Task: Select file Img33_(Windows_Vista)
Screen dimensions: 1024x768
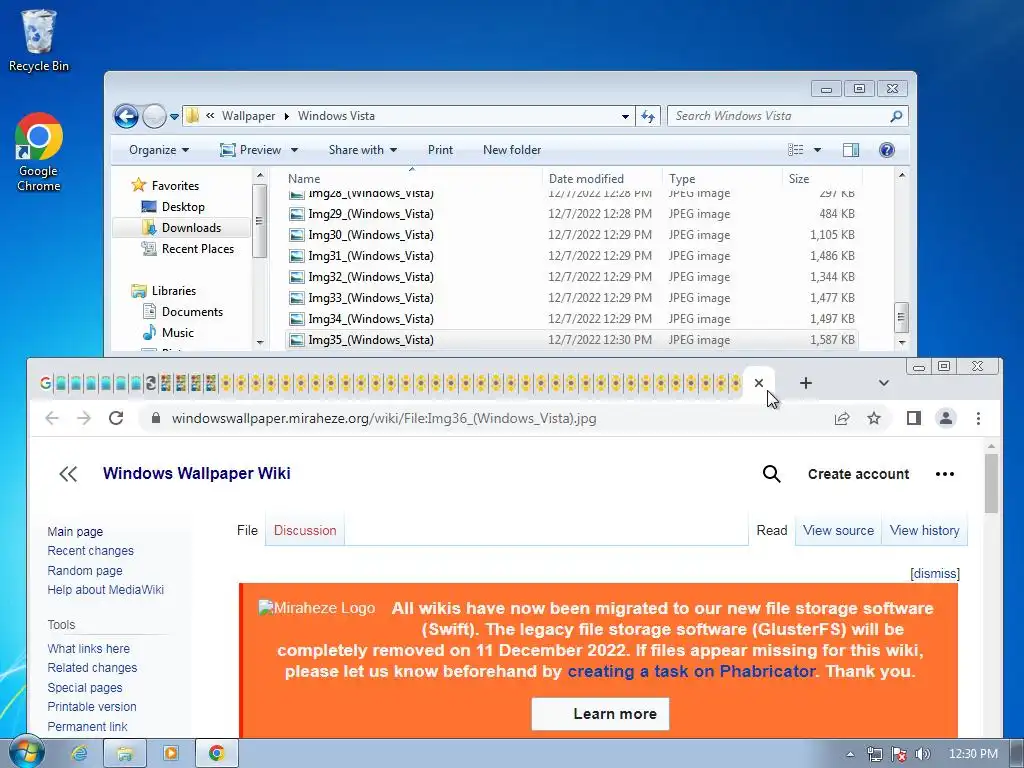Action: tap(571, 298)
